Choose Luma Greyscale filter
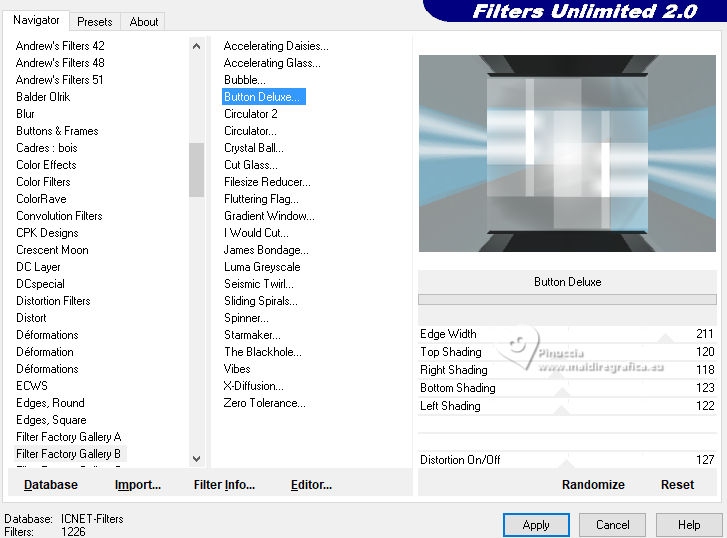The image size is (727, 538). (262, 267)
